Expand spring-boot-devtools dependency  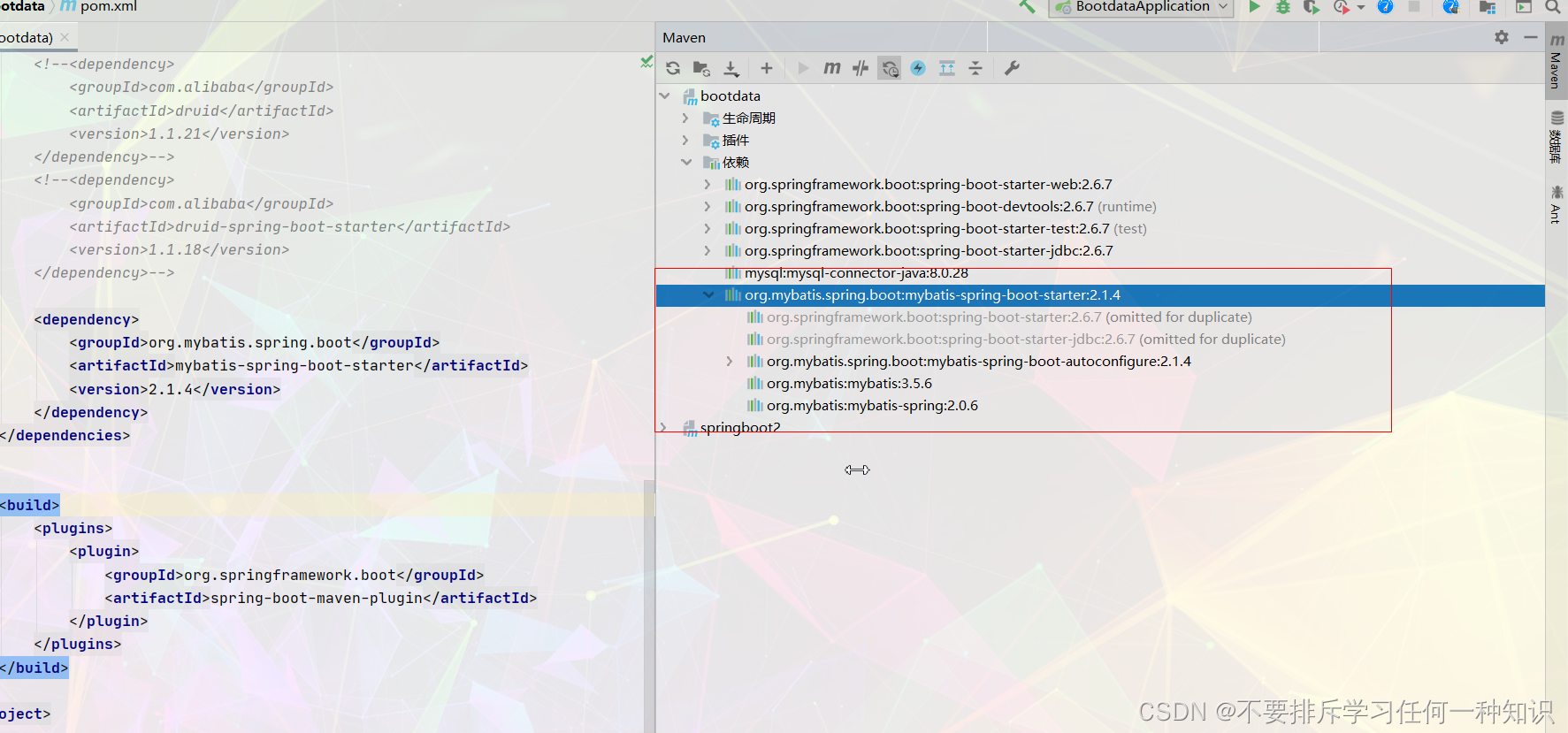point(707,206)
